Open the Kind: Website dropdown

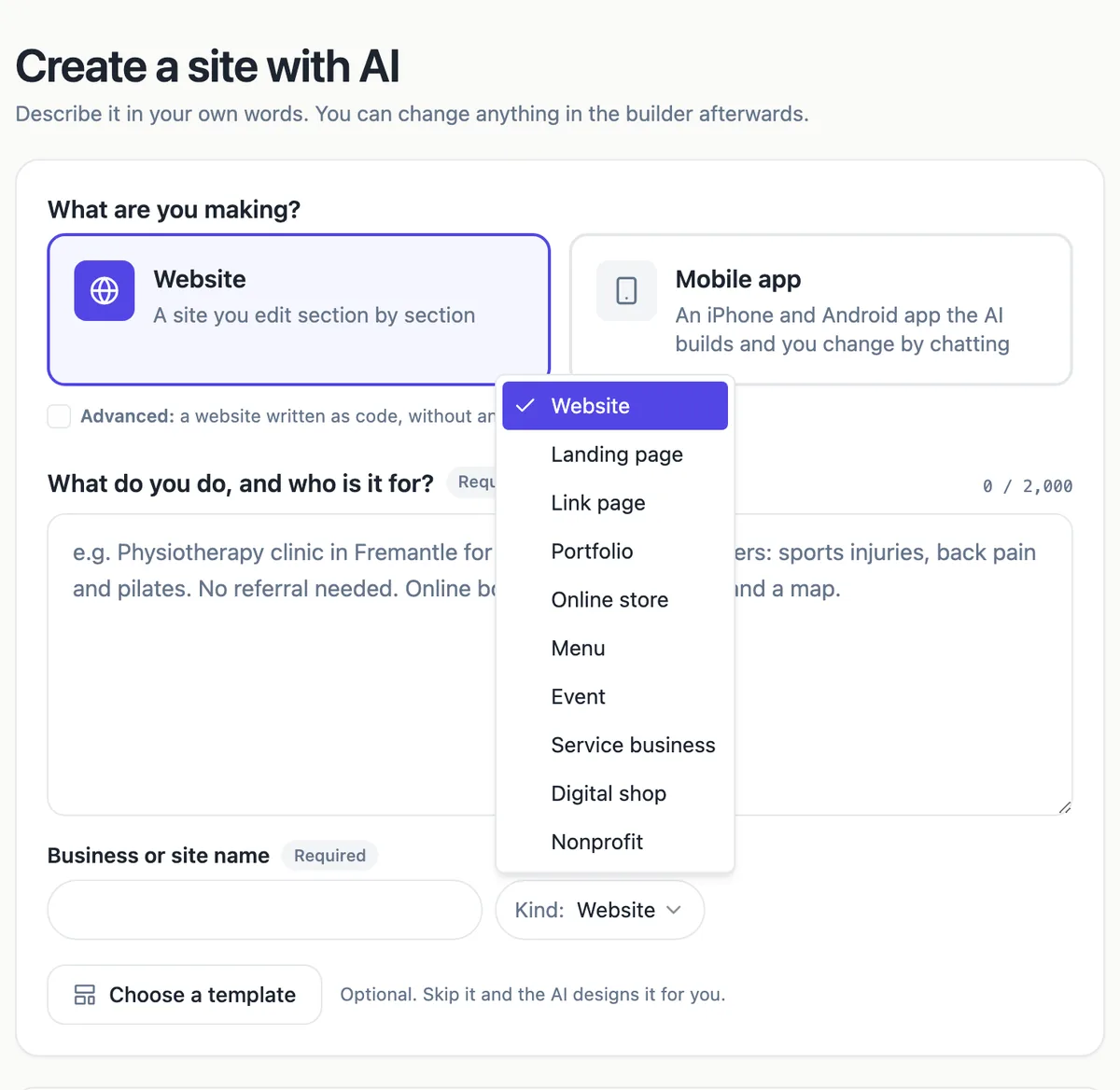599,910
